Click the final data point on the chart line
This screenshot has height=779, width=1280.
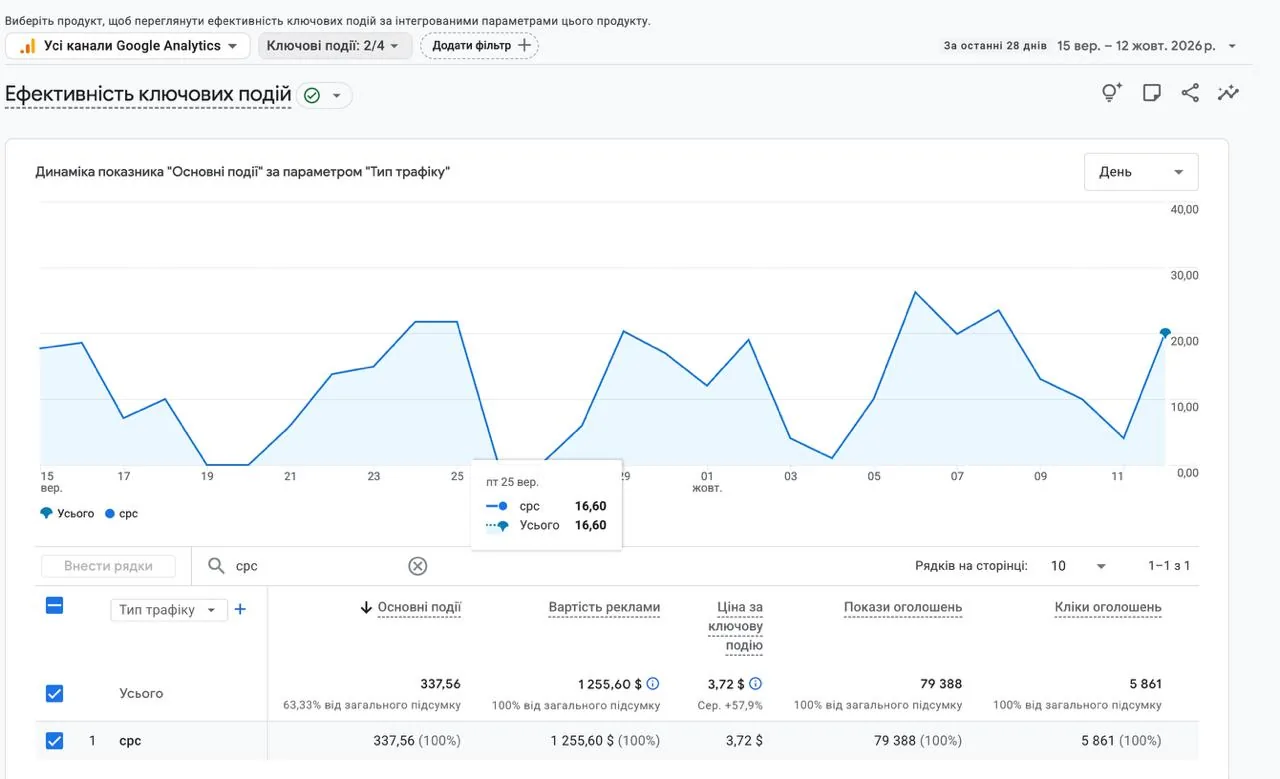(1165, 333)
